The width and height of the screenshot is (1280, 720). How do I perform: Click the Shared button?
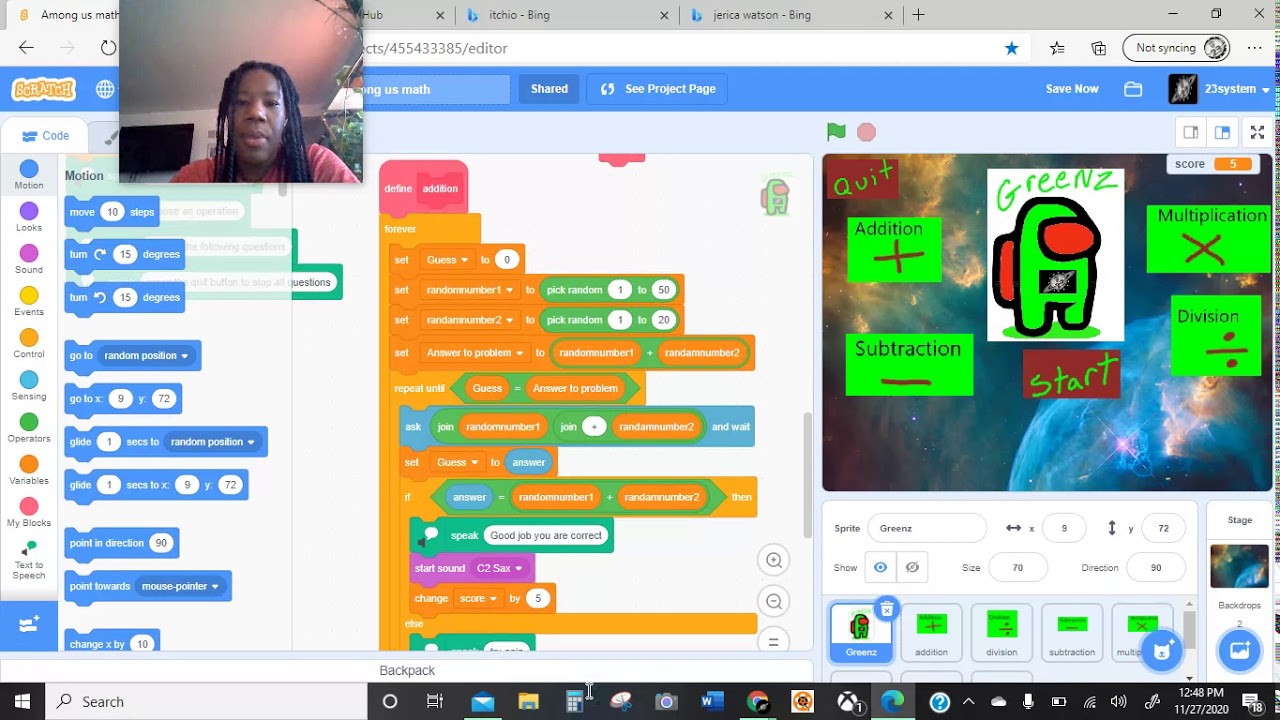click(x=549, y=89)
